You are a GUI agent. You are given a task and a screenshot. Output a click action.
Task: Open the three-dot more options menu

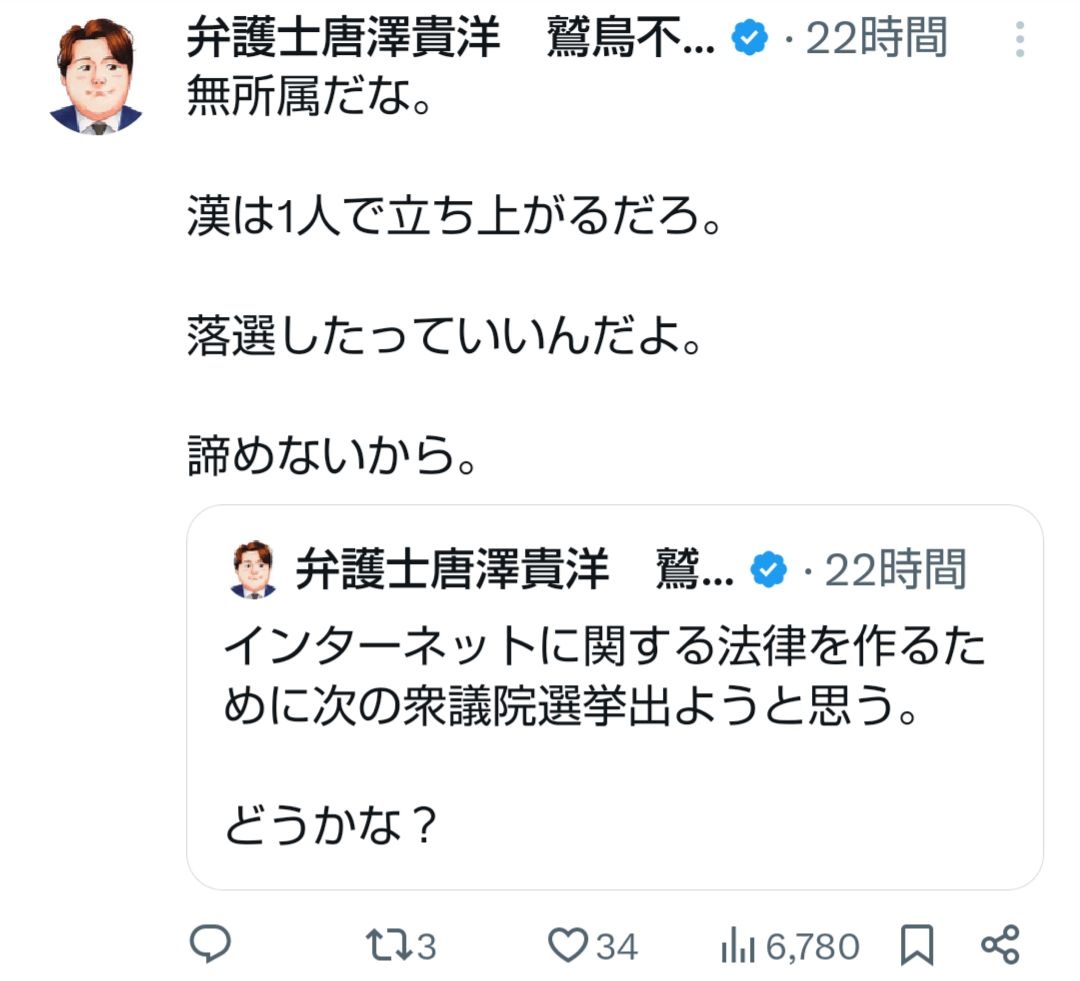pos(1019,39)
